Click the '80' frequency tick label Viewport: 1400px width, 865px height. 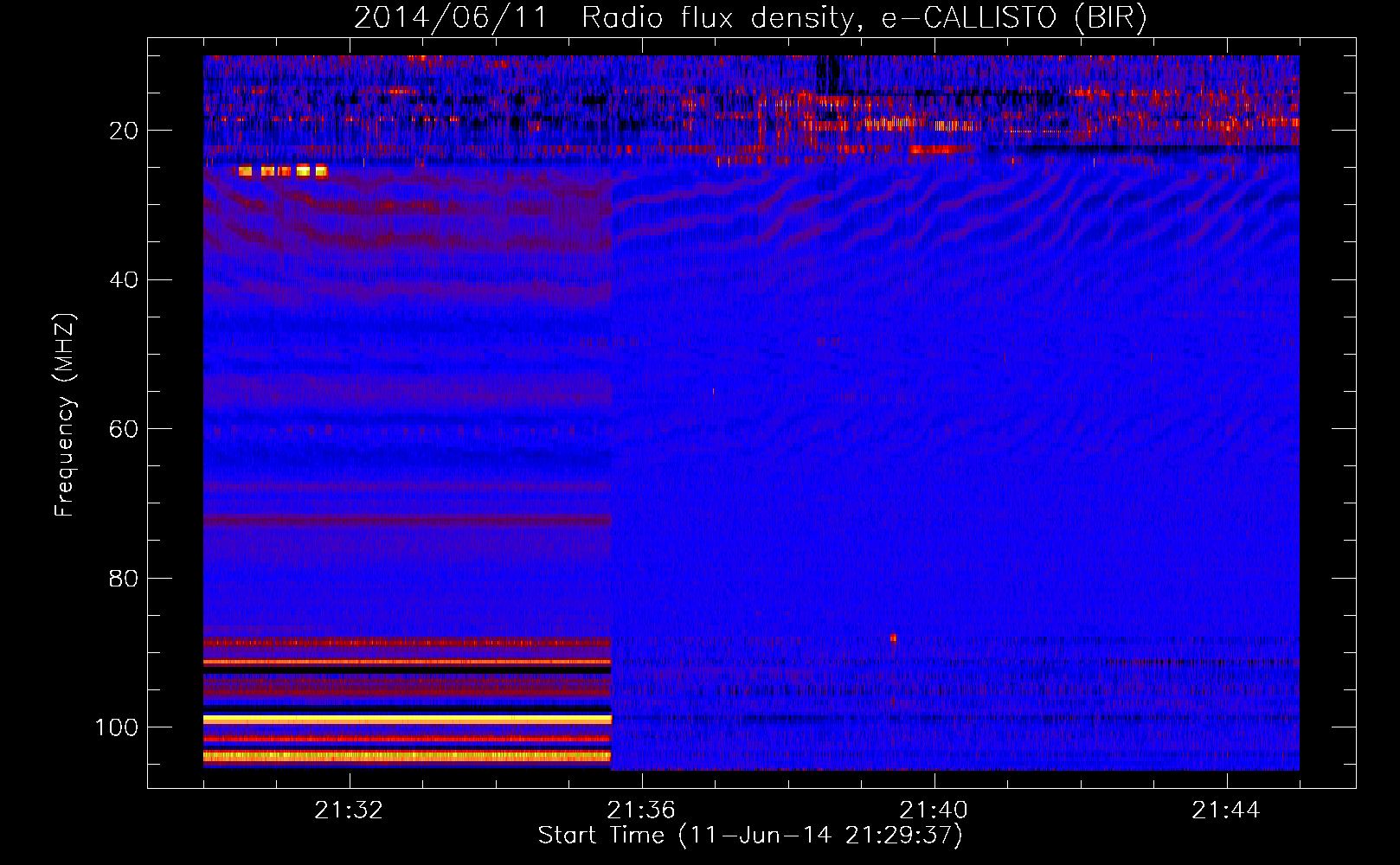[124, 579]
